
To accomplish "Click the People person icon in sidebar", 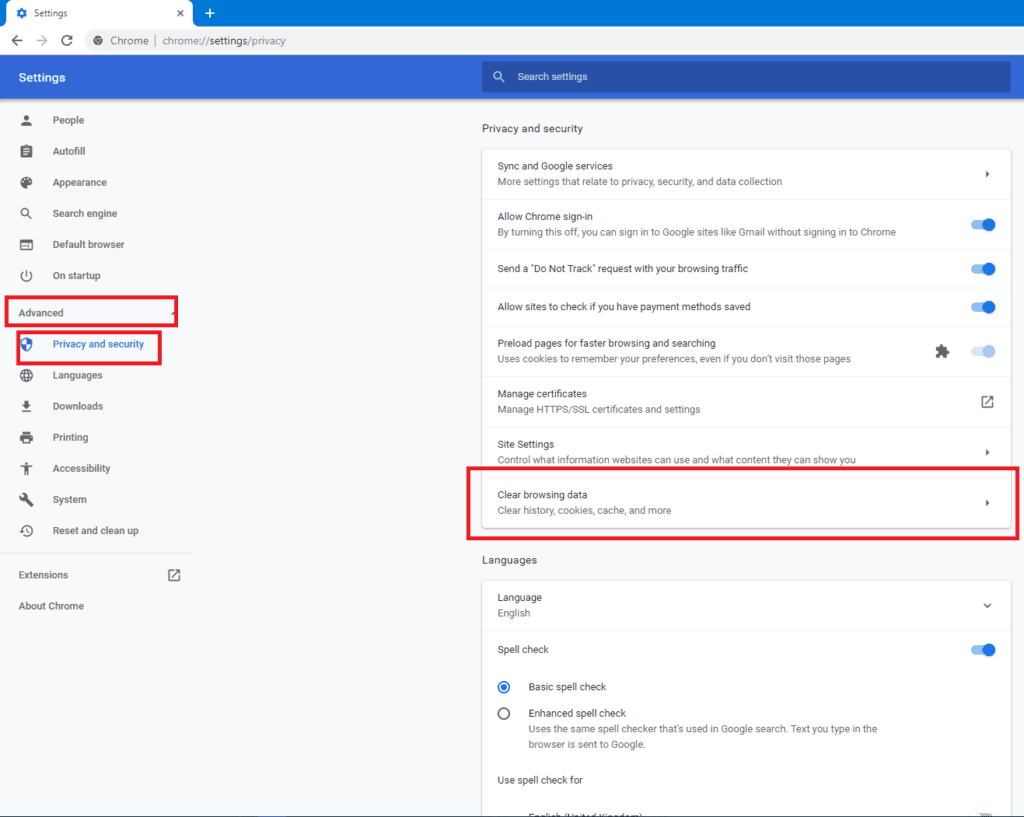I will point(27,120).
